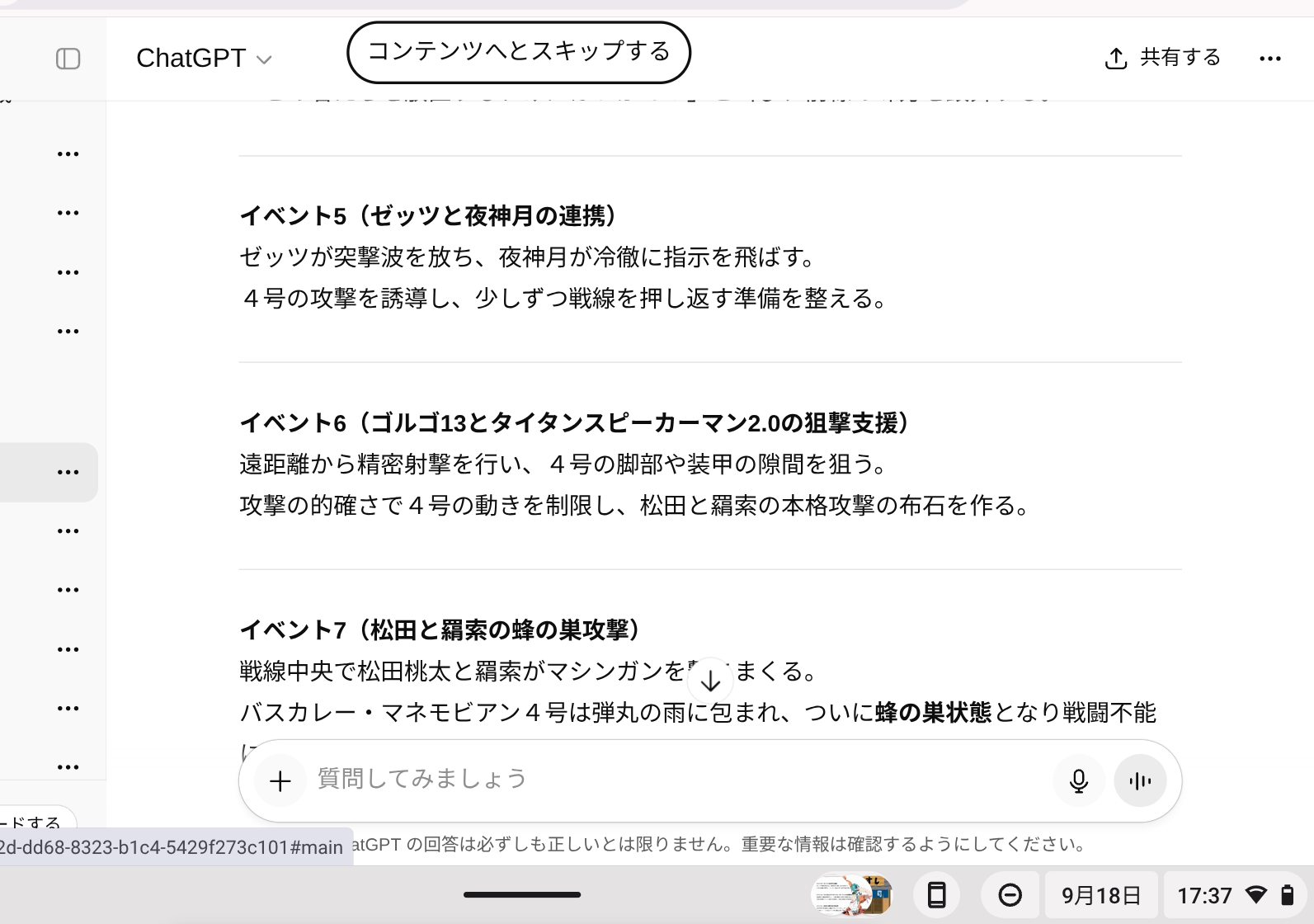Click the line starting 攻撃の的確さで４号の動き
Viewport: 1314px width, 924px height.
pyautogui.click(x=635, y=506)
